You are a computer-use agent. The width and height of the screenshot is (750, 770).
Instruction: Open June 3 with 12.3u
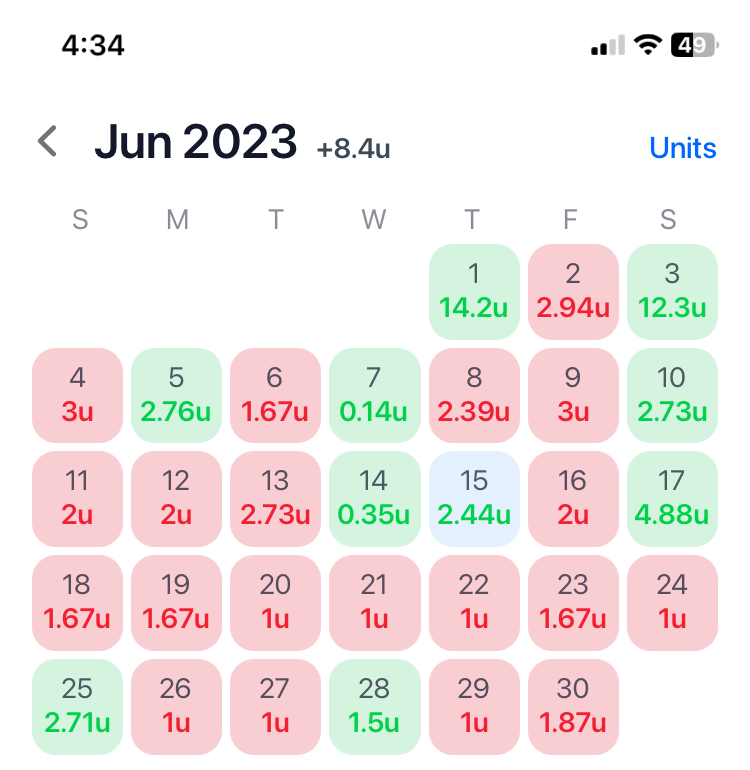click(672, 292)
